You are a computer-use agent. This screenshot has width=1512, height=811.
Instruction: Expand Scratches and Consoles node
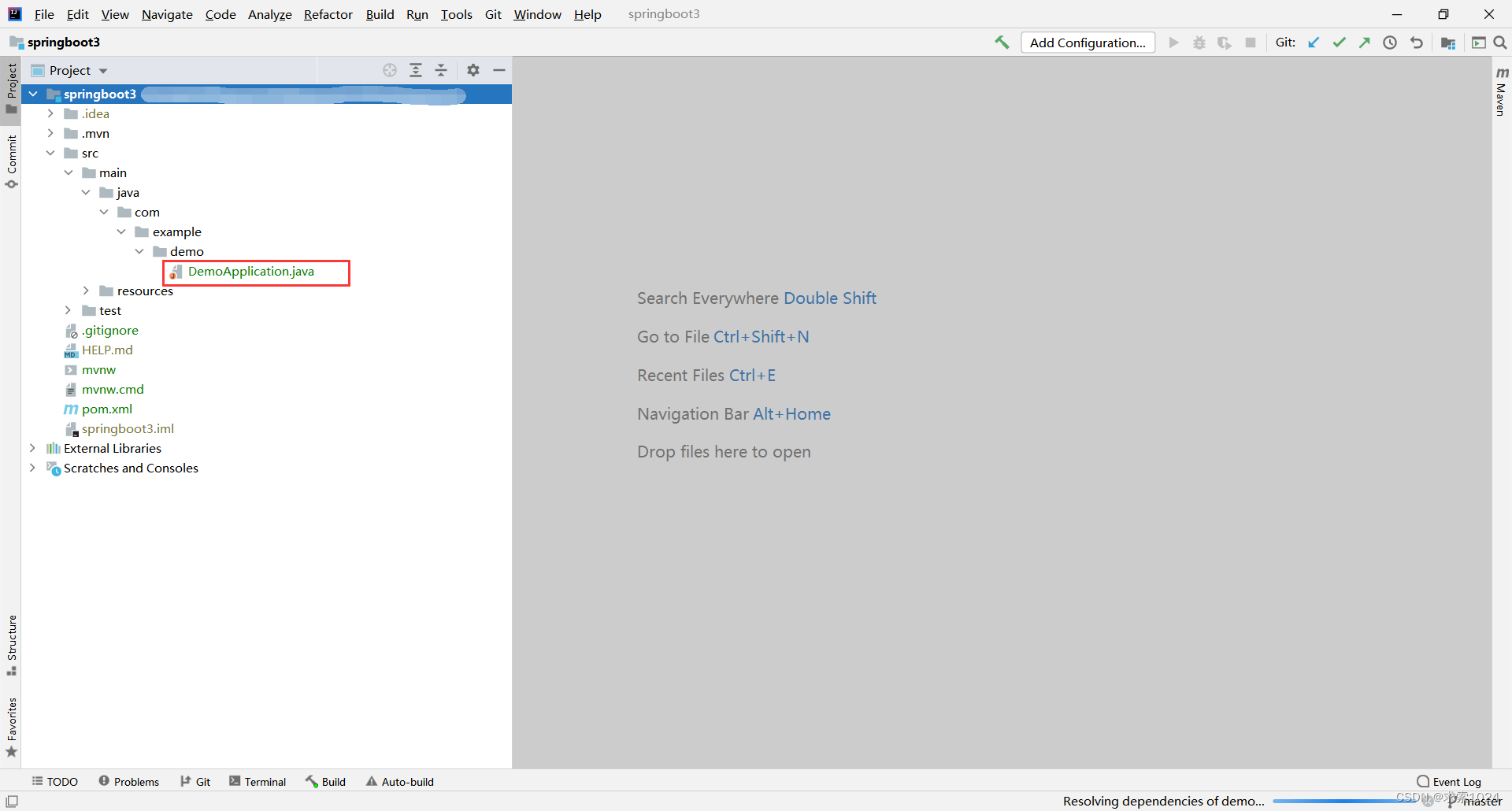tap(32, 468)
